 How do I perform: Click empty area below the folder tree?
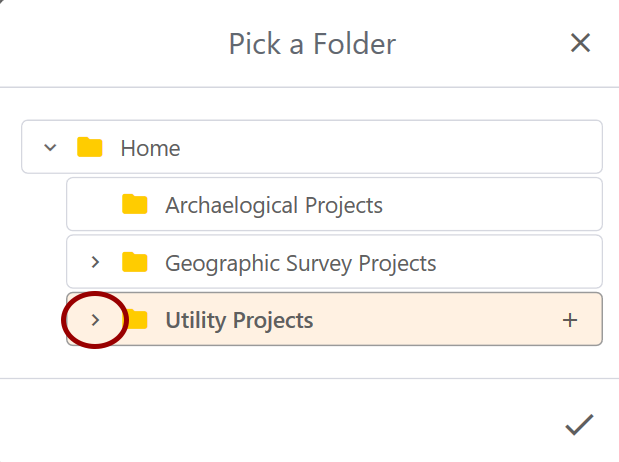click(x=310, y=362)
